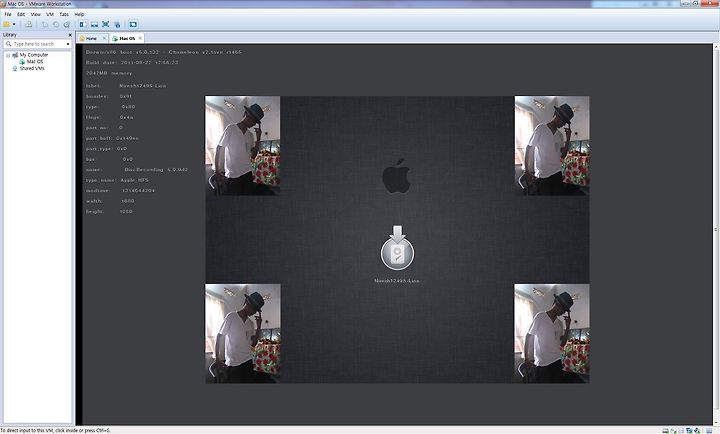Click the message log status bar icon
Screen dimensions: 720x434
tap(709, 431)
